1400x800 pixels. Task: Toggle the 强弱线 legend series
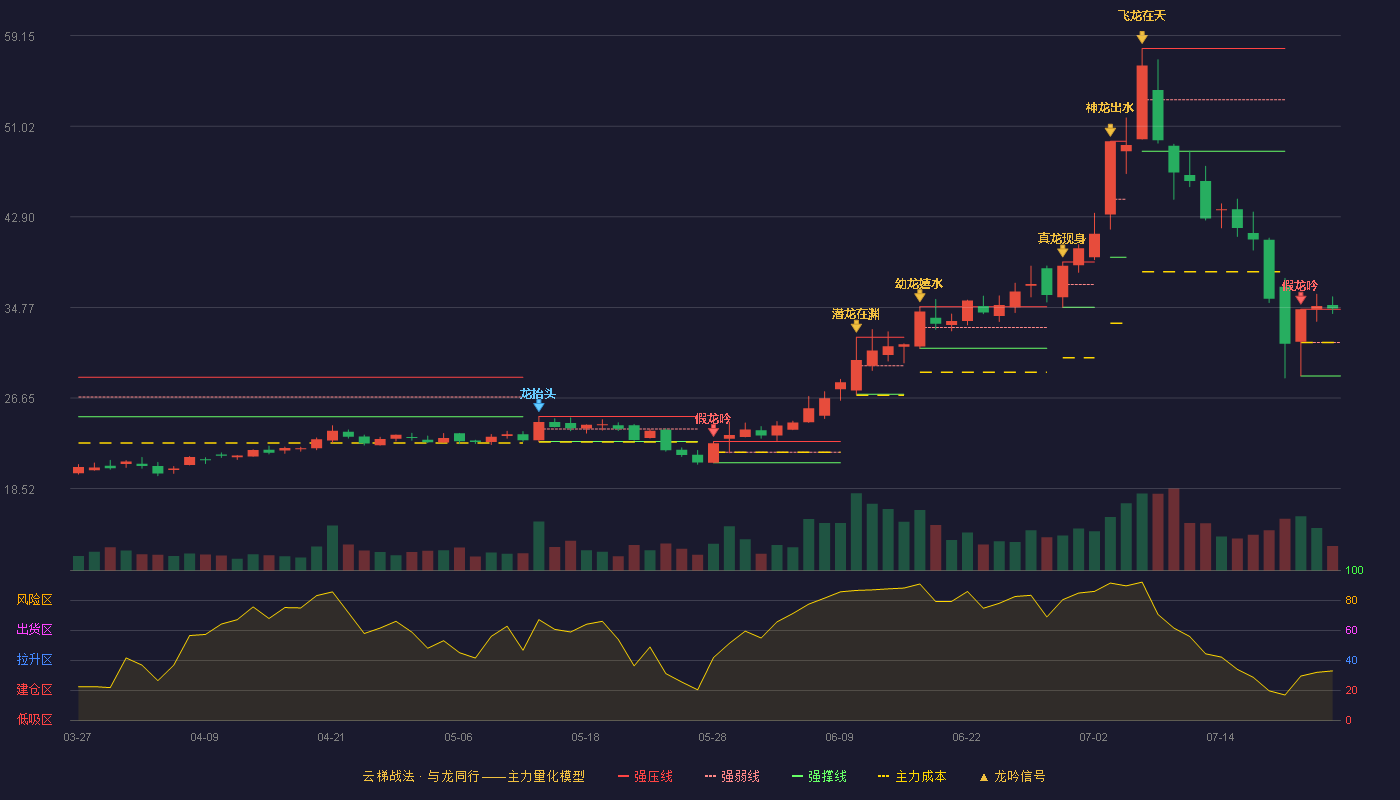(x=732, y=776)
